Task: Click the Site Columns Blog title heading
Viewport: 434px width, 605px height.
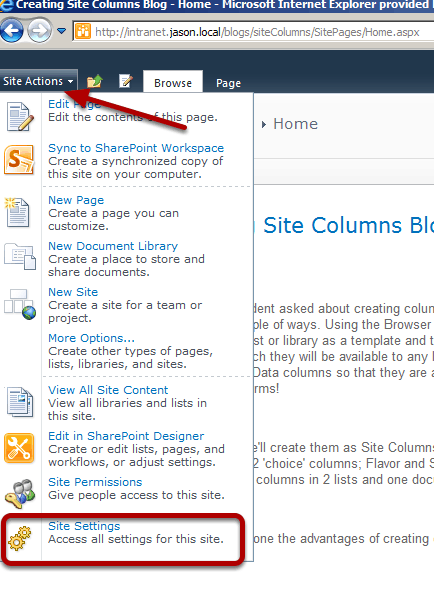Action: (348, 225)
